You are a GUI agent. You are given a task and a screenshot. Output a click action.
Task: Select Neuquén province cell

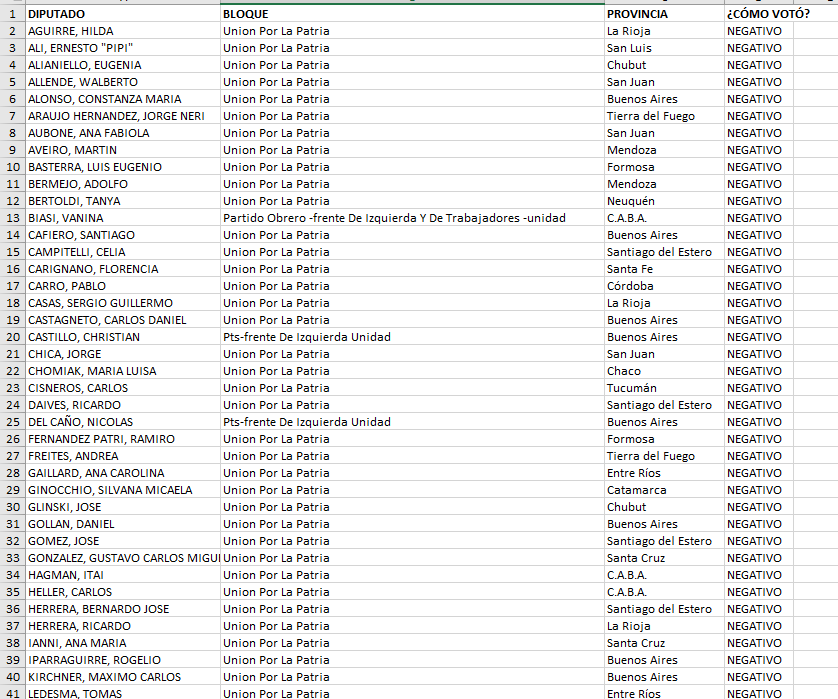point(664,201)
